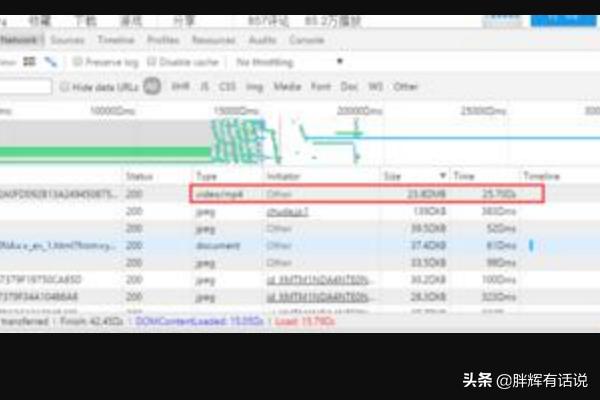Sort requests by the Type column header

click(205, 176)
